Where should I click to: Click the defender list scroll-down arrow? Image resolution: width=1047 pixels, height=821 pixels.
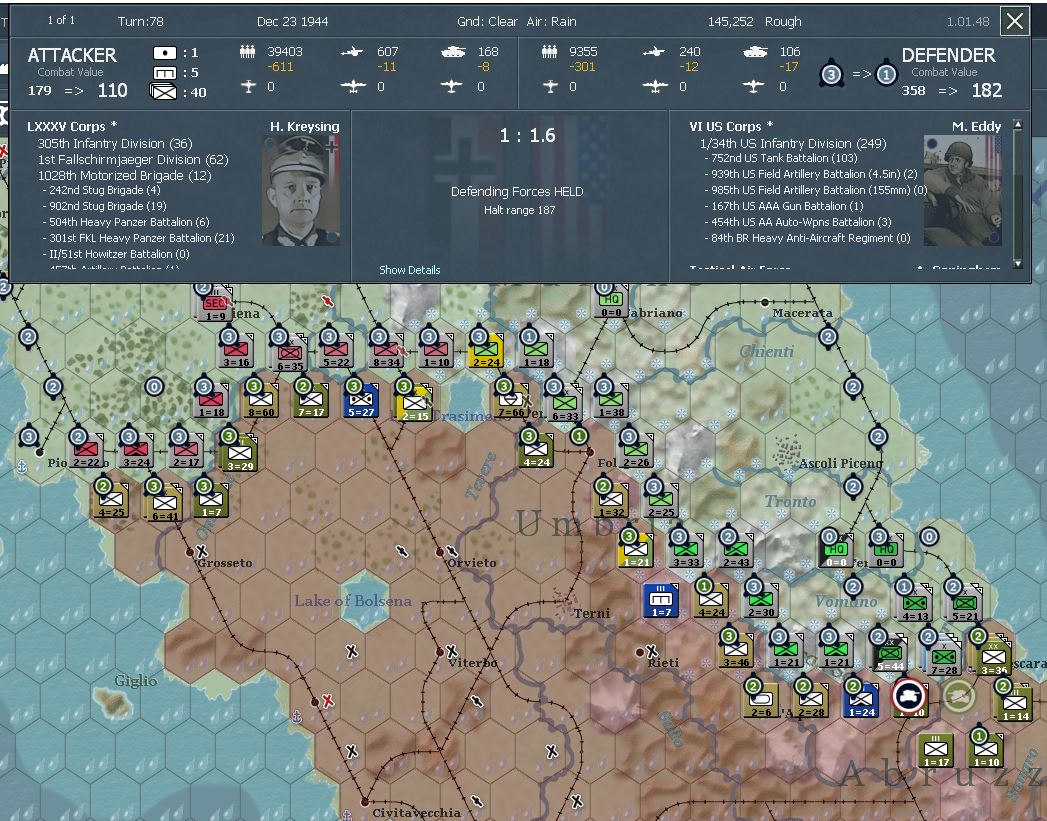pyautogui.click(x=1017, y=264)
